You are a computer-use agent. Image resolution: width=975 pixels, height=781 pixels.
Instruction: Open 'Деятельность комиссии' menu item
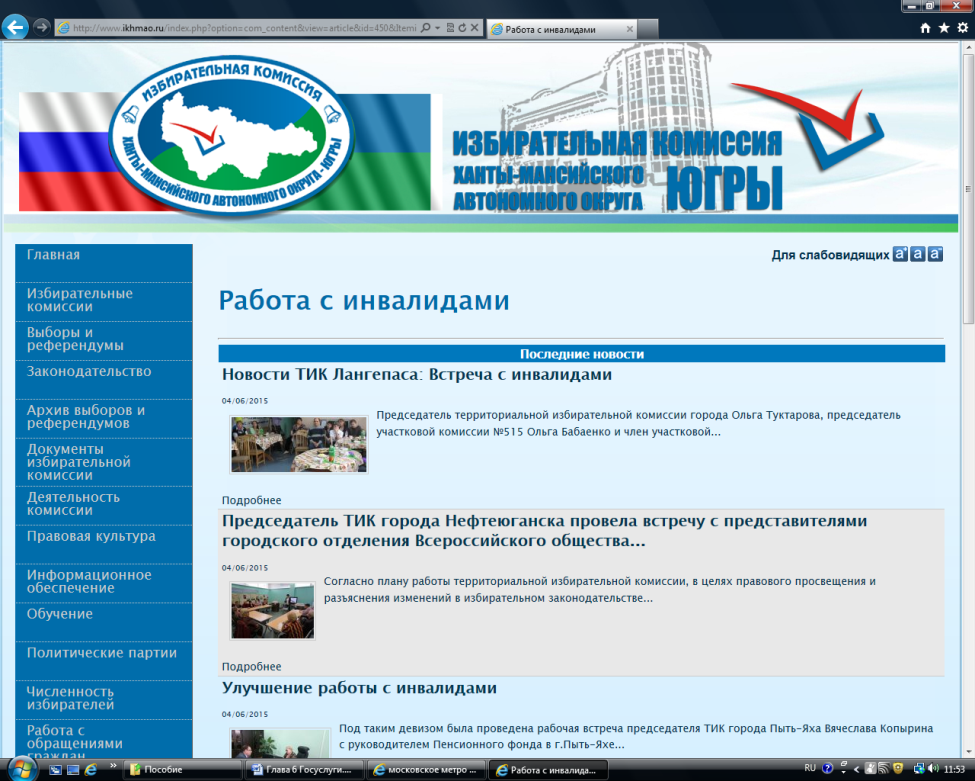coord(104,506)
